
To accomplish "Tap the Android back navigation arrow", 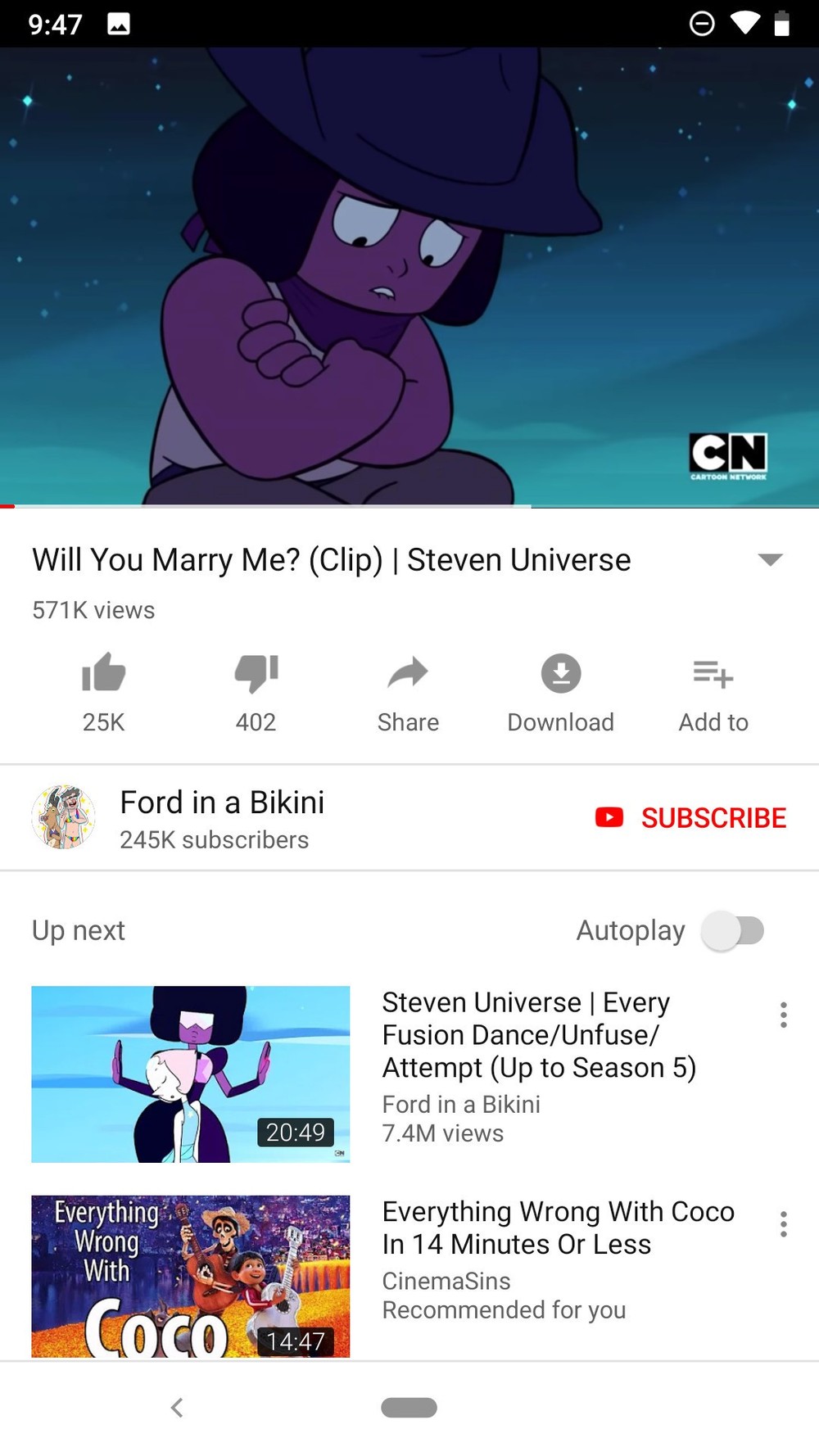I will tap(176, 1407).
